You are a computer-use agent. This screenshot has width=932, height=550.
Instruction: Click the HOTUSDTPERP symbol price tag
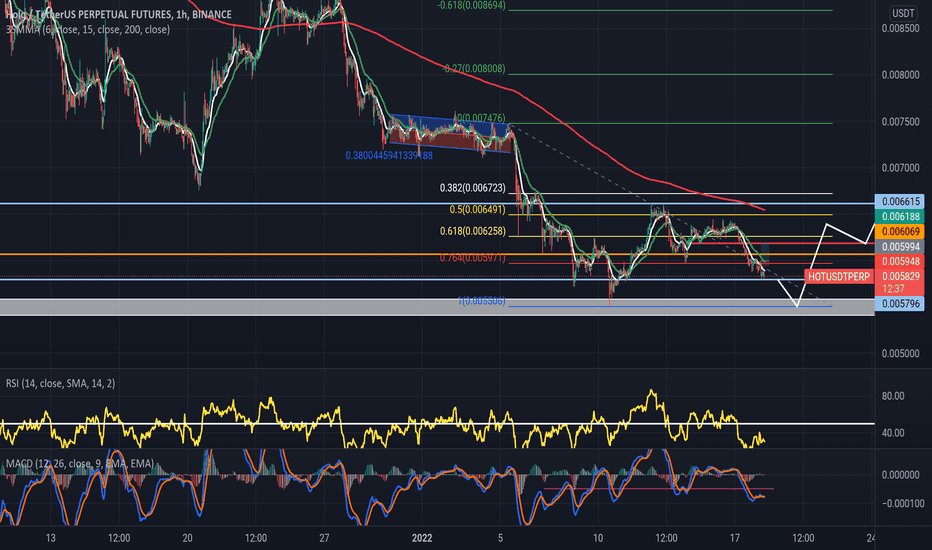pyautogui.click(x=839, y=276)
